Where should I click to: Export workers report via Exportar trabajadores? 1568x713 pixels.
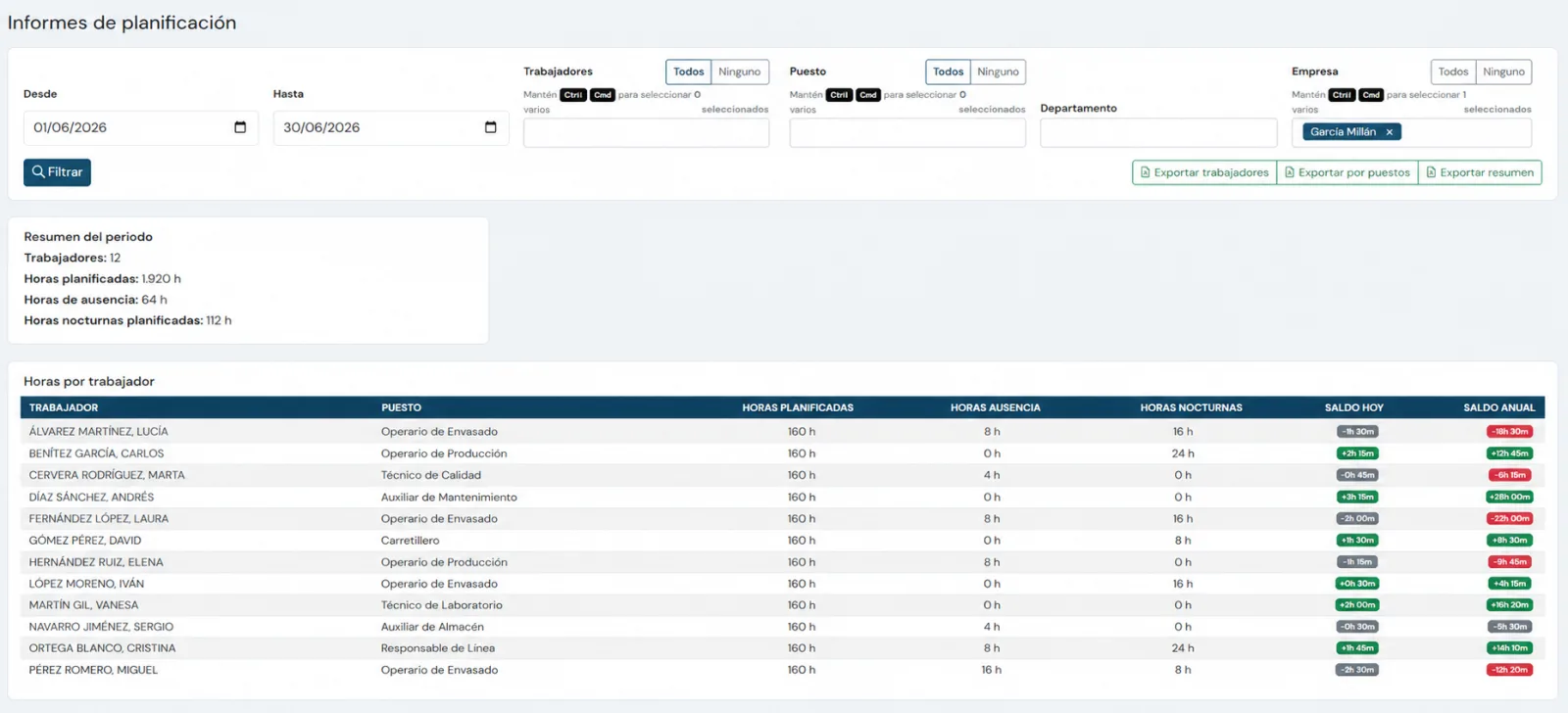pos(1204,172)
